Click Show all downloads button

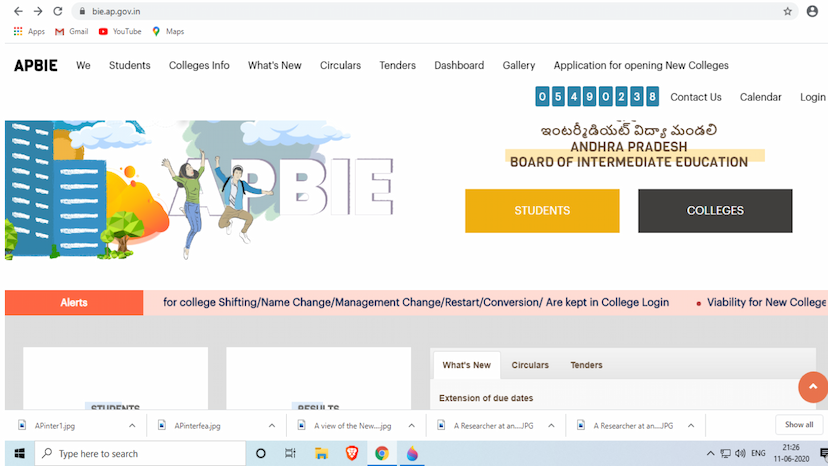pos(799,425)
